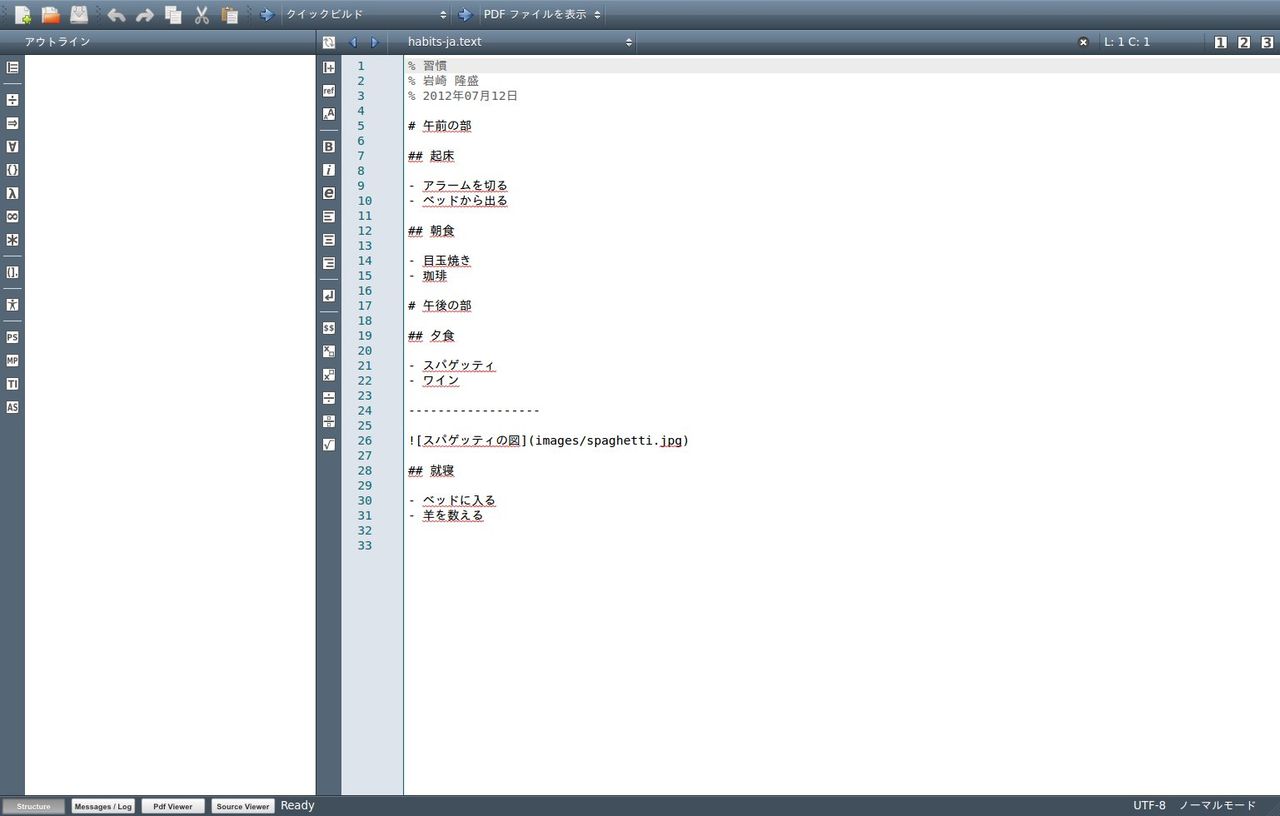Open MetaPost commands (MP) panel
This screenshot has width=1280, height=816.
[x=12, y=361]
